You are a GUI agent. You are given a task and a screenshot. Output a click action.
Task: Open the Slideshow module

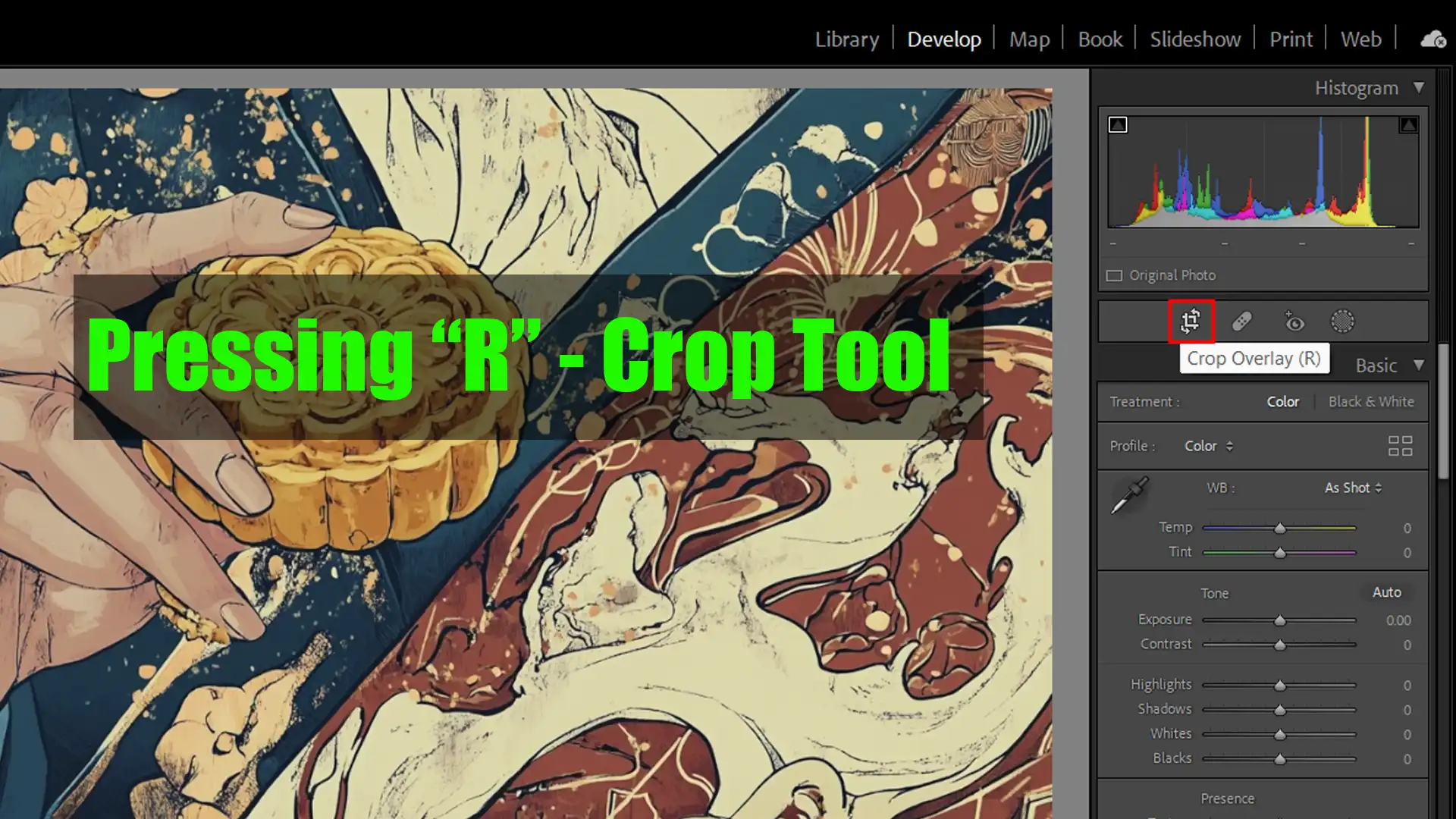coord(1195,39)
